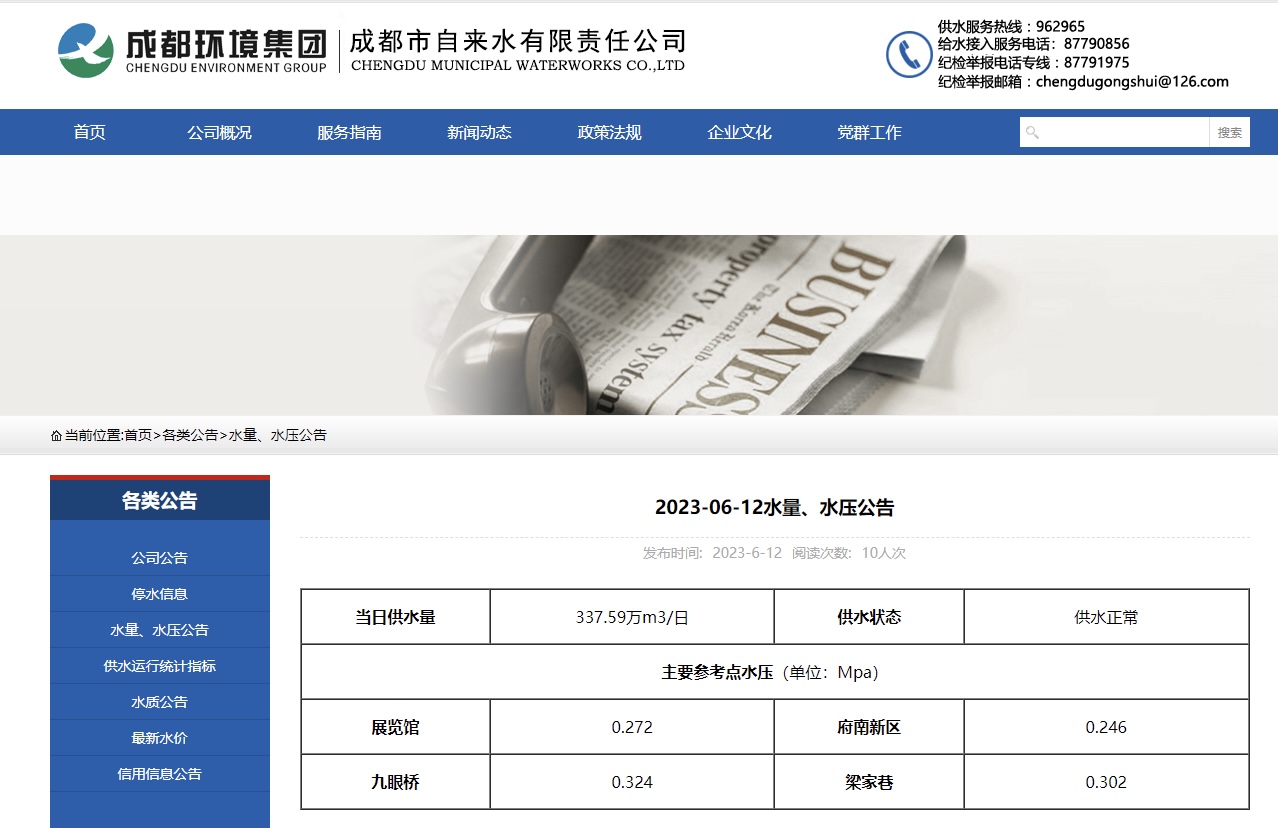The height and width of the screenshot is (828, 1278).
Task: Click the chengdugongshui@126.com email text
Action: click(x=1132, y=81)
